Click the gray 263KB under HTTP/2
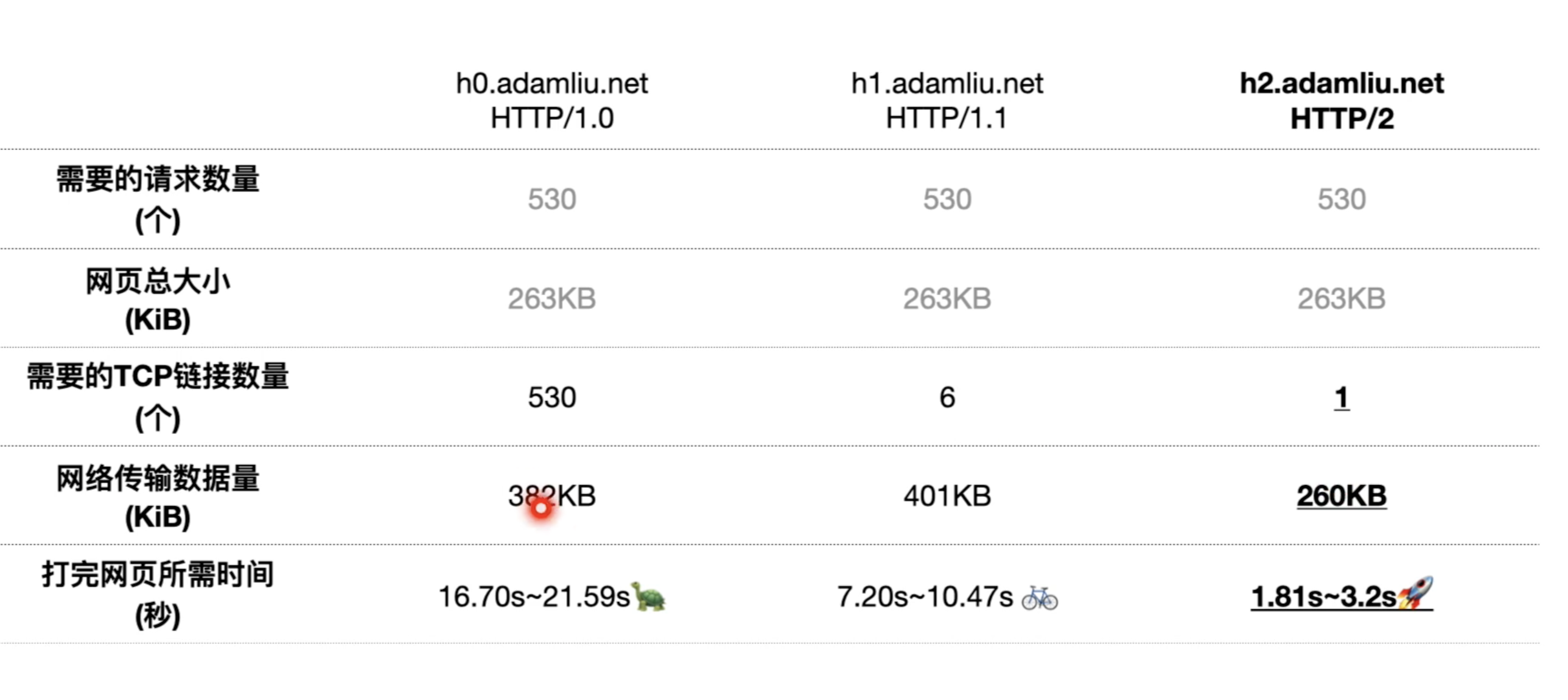Screen dimensions: 1568x700 click(1342, 299)
